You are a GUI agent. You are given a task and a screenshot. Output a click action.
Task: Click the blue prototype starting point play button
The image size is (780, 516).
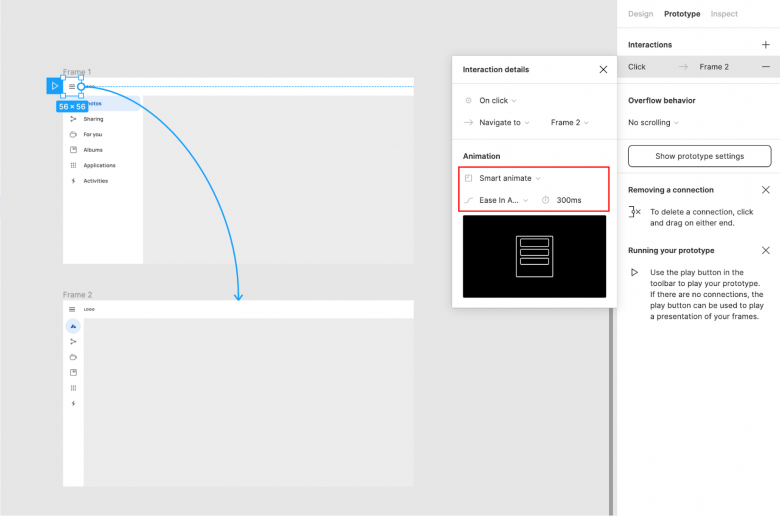click(55, 86)
